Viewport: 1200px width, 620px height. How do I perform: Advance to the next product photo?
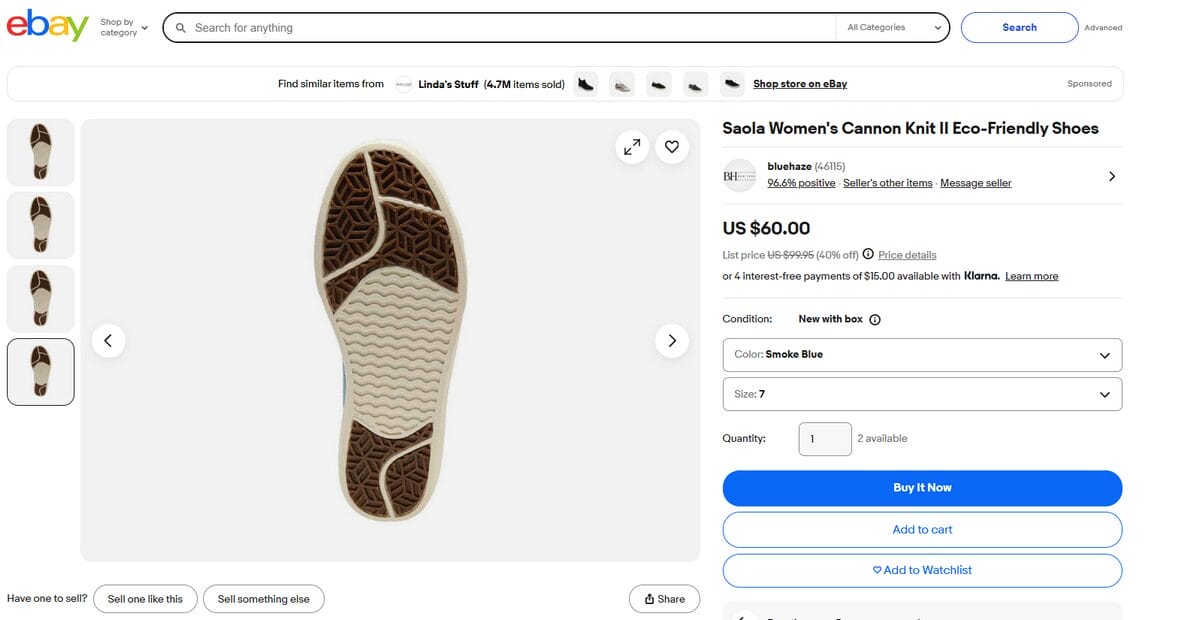pyautogui.click(x=671, y=340)
